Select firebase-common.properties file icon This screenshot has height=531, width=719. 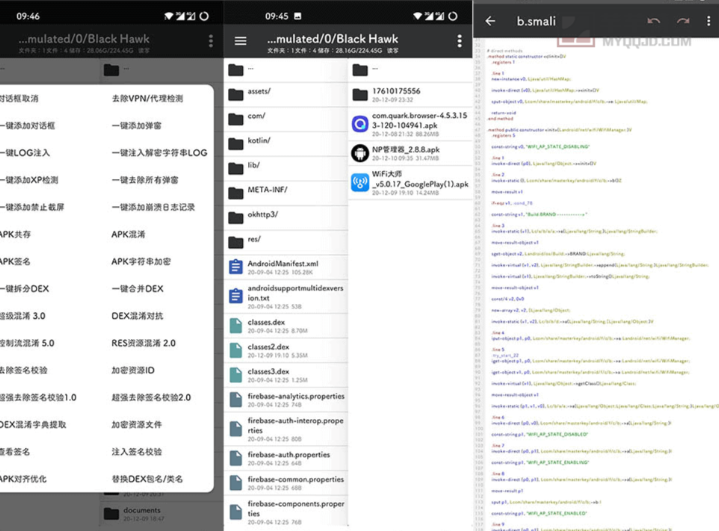click(x=236, y=483)
